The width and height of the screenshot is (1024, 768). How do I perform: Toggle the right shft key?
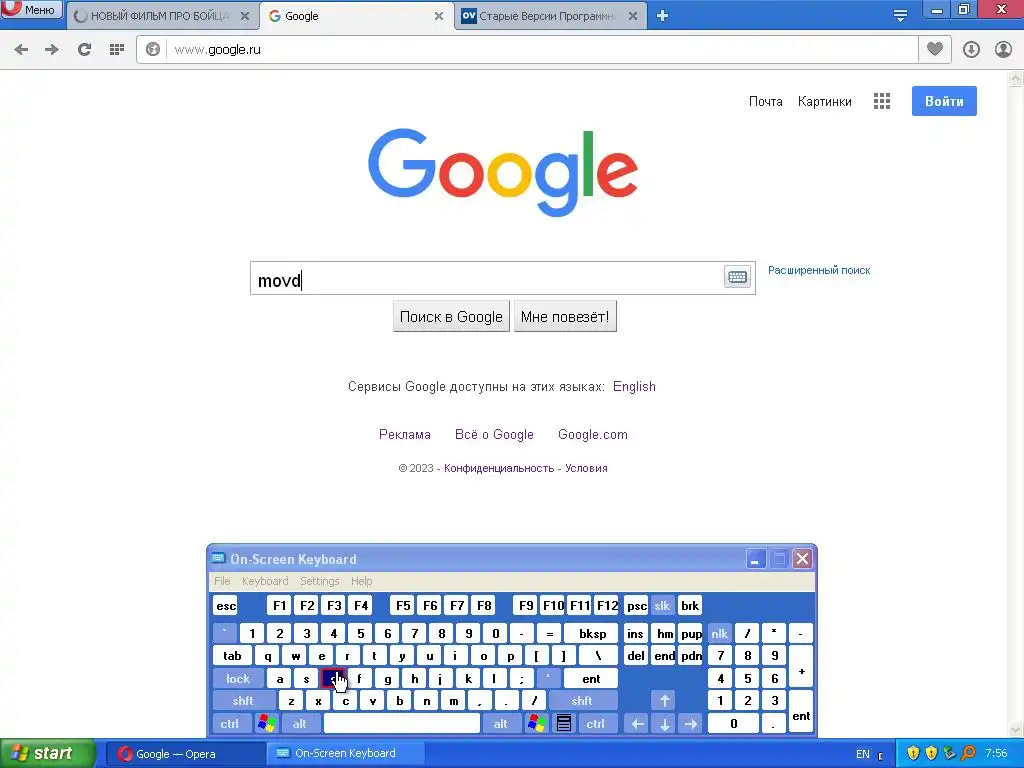[582, 701]
